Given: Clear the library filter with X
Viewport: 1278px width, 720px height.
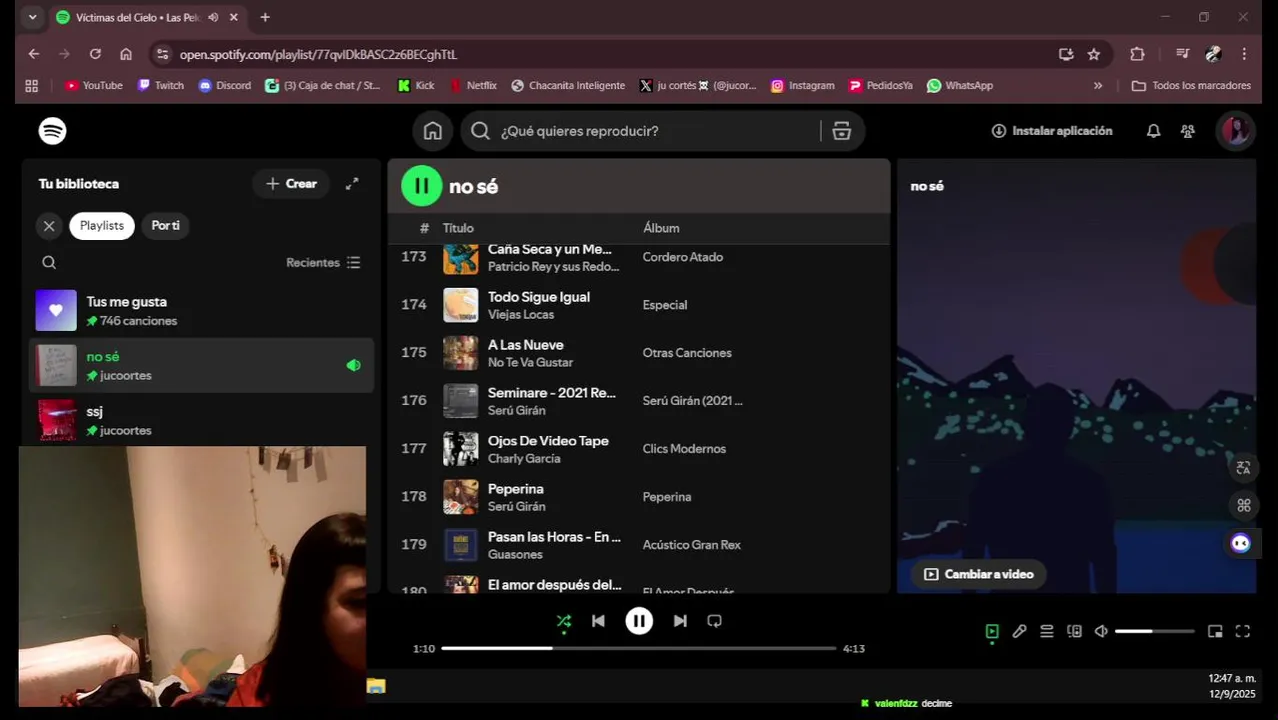Looking at the screenshot, I should [x=49, y=226].
